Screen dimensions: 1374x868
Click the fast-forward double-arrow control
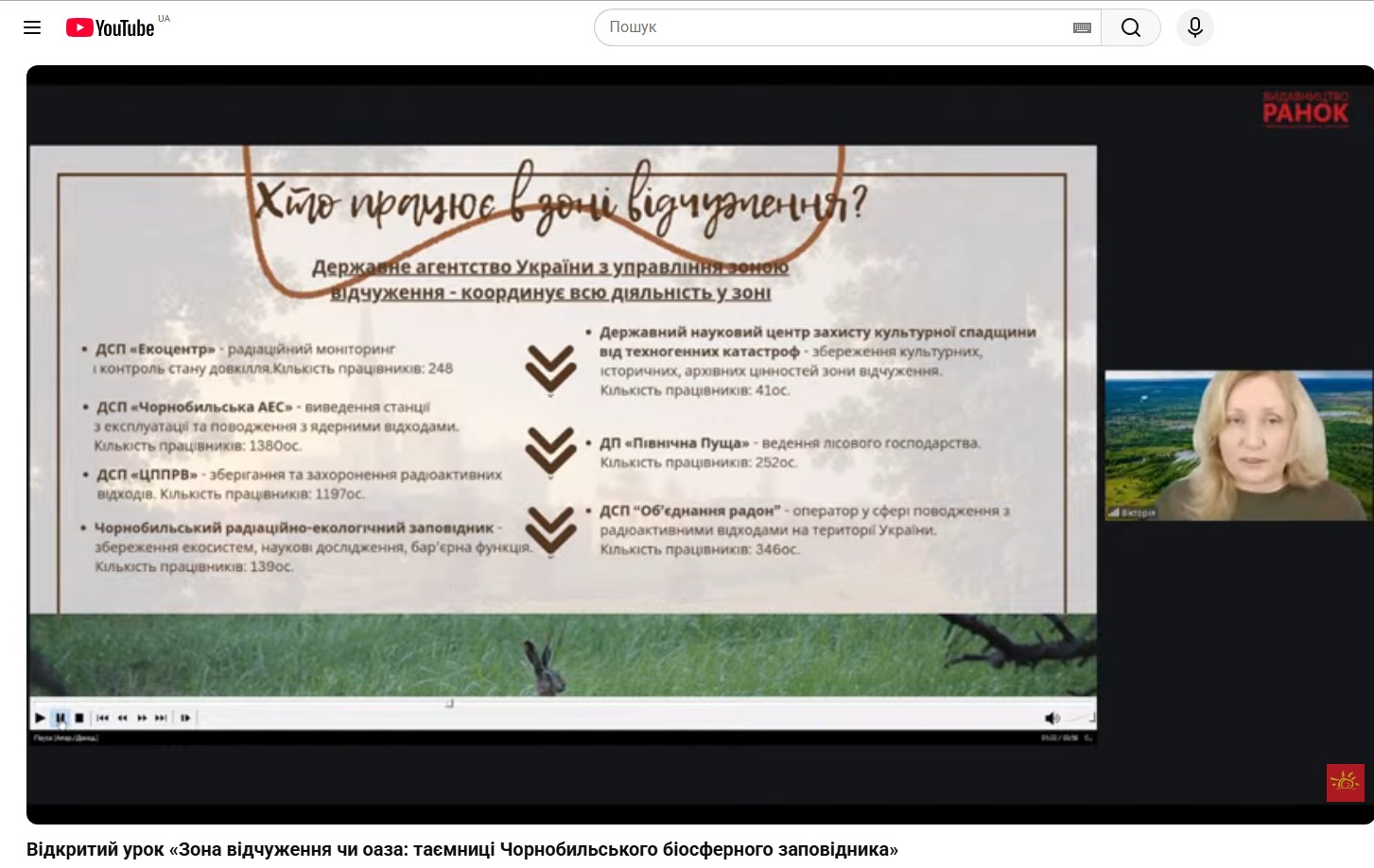pyautogui.click(x=142, y=718)
